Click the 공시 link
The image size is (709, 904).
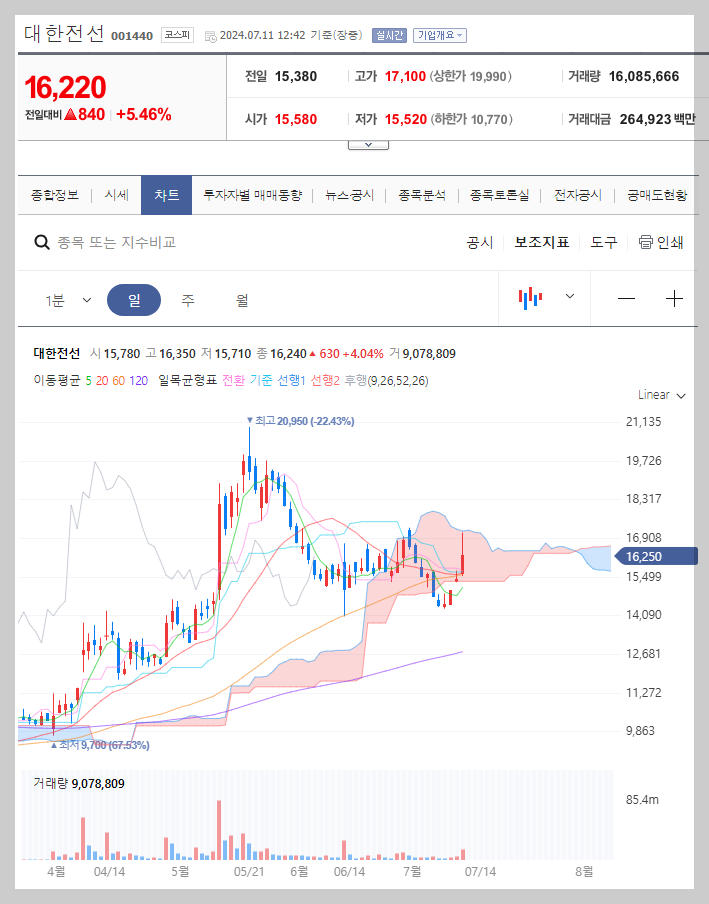[481, 242]
